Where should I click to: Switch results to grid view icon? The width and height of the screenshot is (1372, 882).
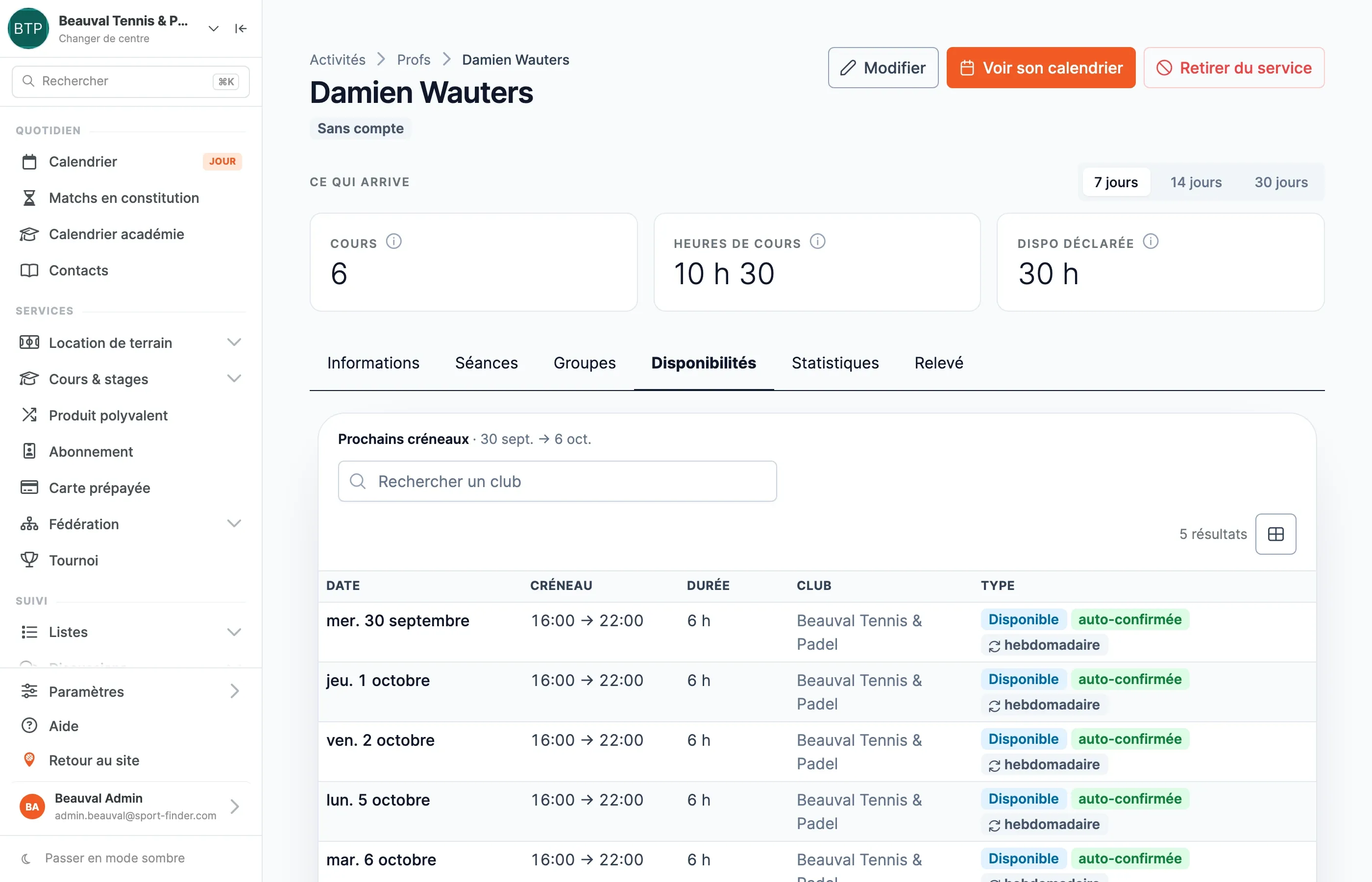point(1276,534)
